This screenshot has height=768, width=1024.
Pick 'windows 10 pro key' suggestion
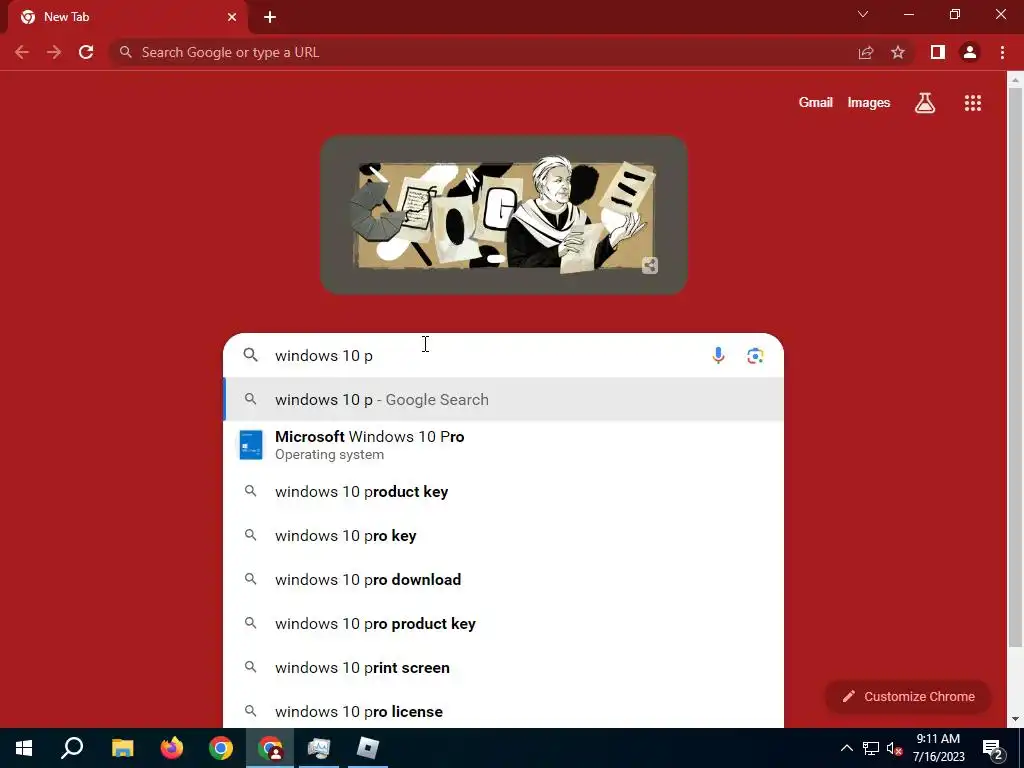pyautogui.click(x=504, y=536)
